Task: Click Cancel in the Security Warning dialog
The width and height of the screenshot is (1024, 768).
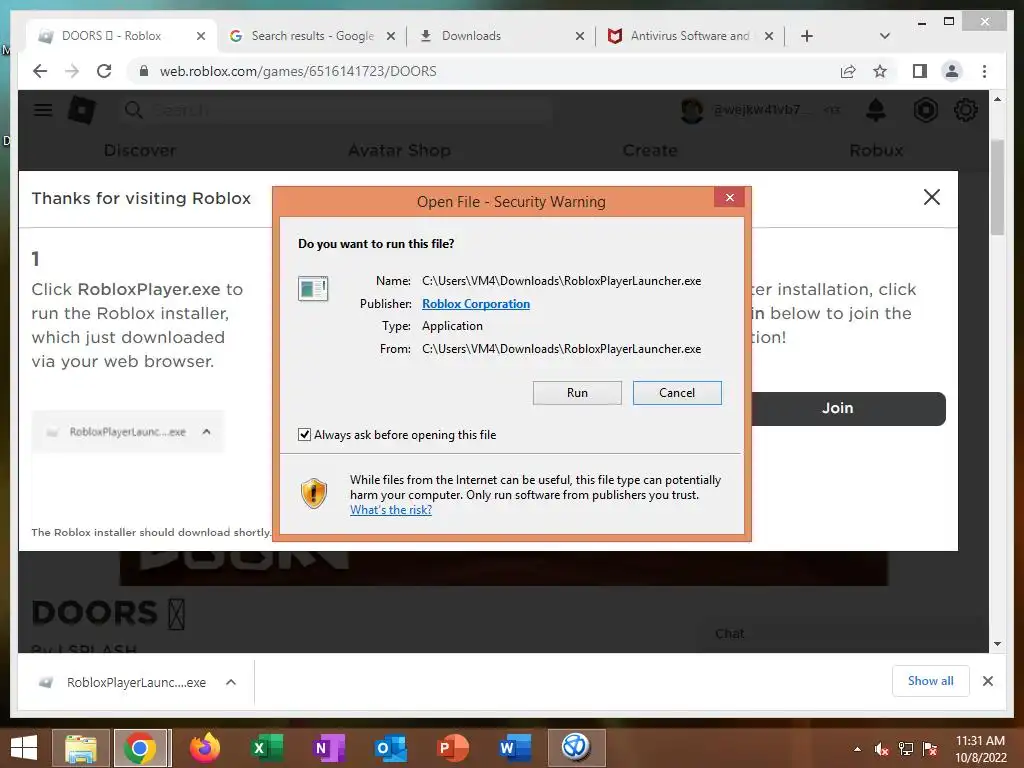Action: point(677,392)
